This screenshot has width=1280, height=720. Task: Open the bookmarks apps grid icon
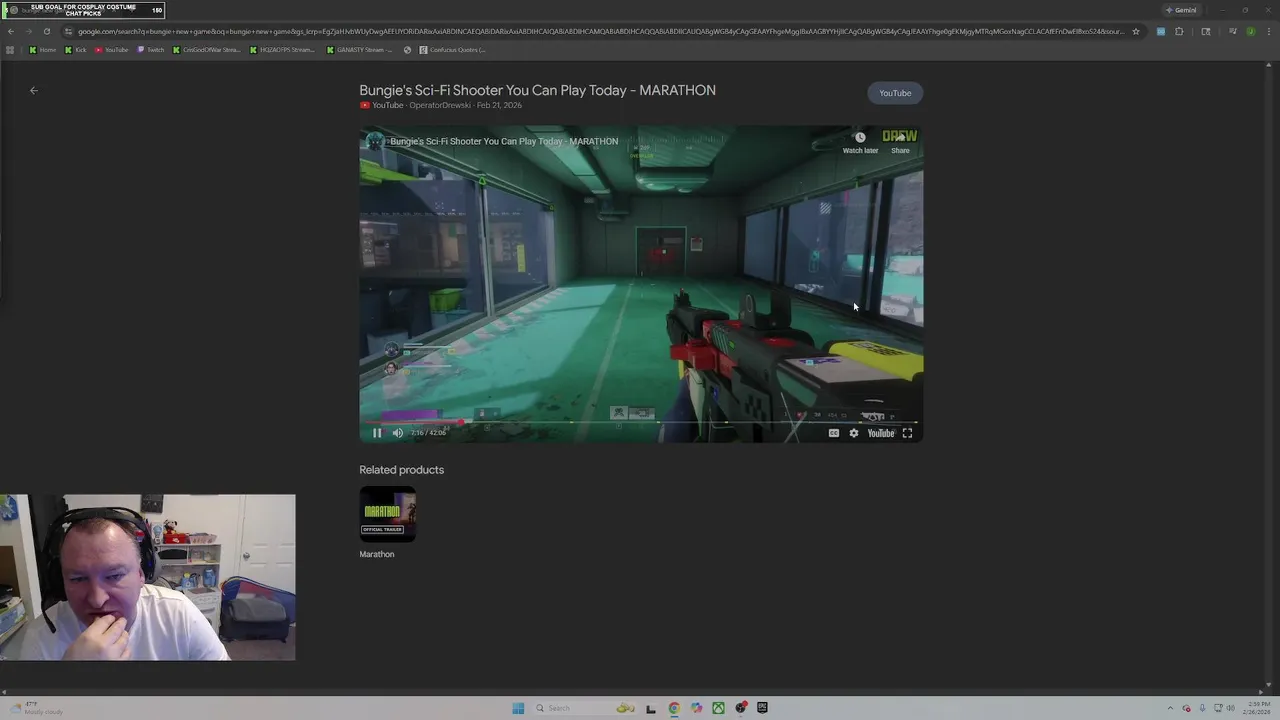[x=10, y=49]
